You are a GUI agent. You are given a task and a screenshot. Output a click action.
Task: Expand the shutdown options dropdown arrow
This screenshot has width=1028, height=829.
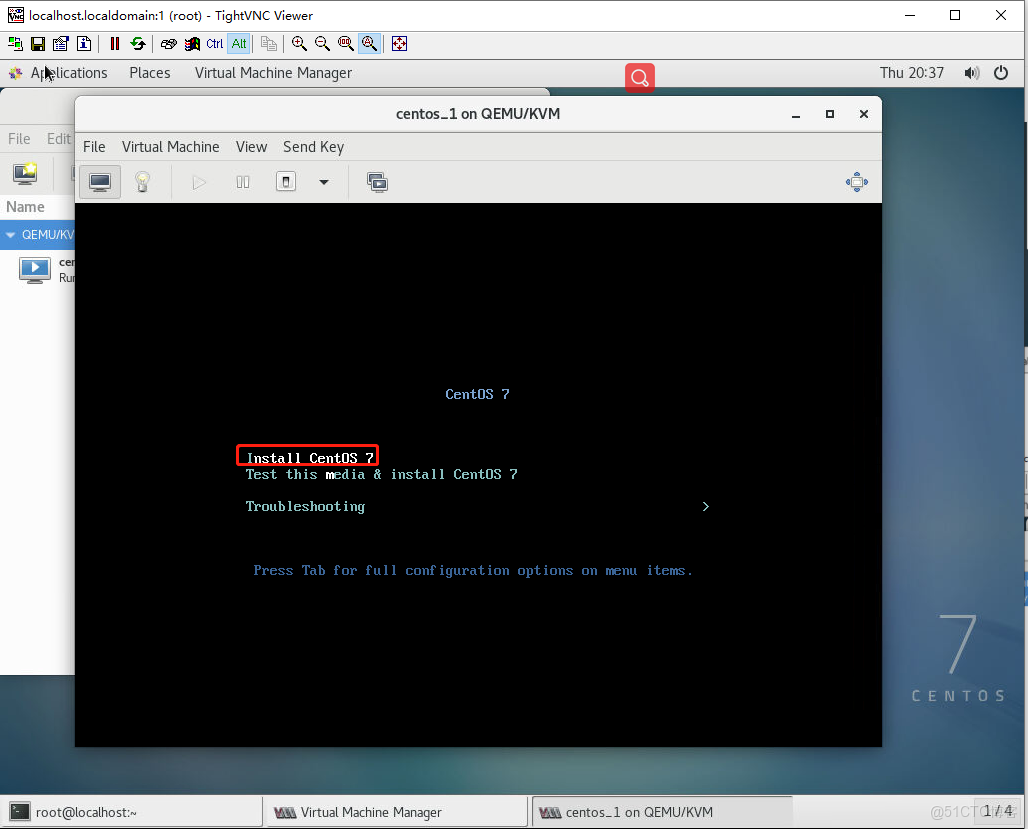pyautogui.click(x=324, y=182)
